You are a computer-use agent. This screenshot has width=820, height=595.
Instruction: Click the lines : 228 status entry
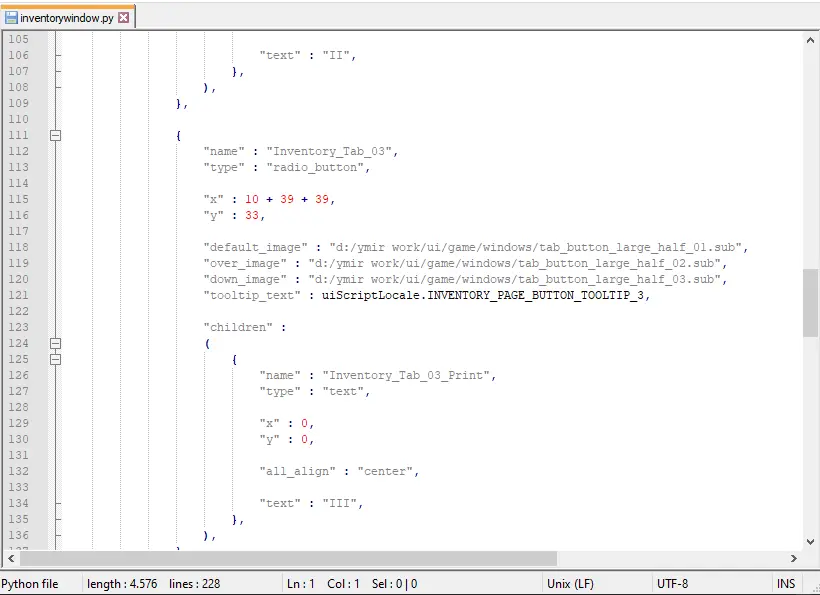[x=195, y=583]
